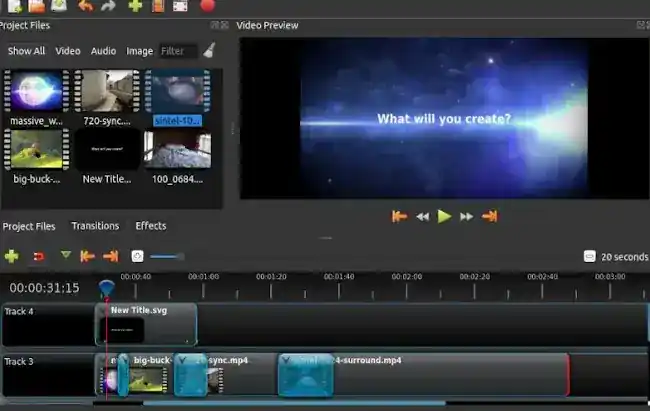Select the New Title.svg clip on Track 4
Screen dimensions: 650x411
click(146, 325)
